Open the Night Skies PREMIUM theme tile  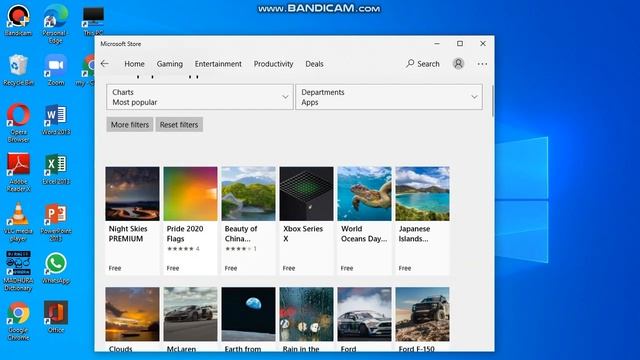click(x=132, y=220)
